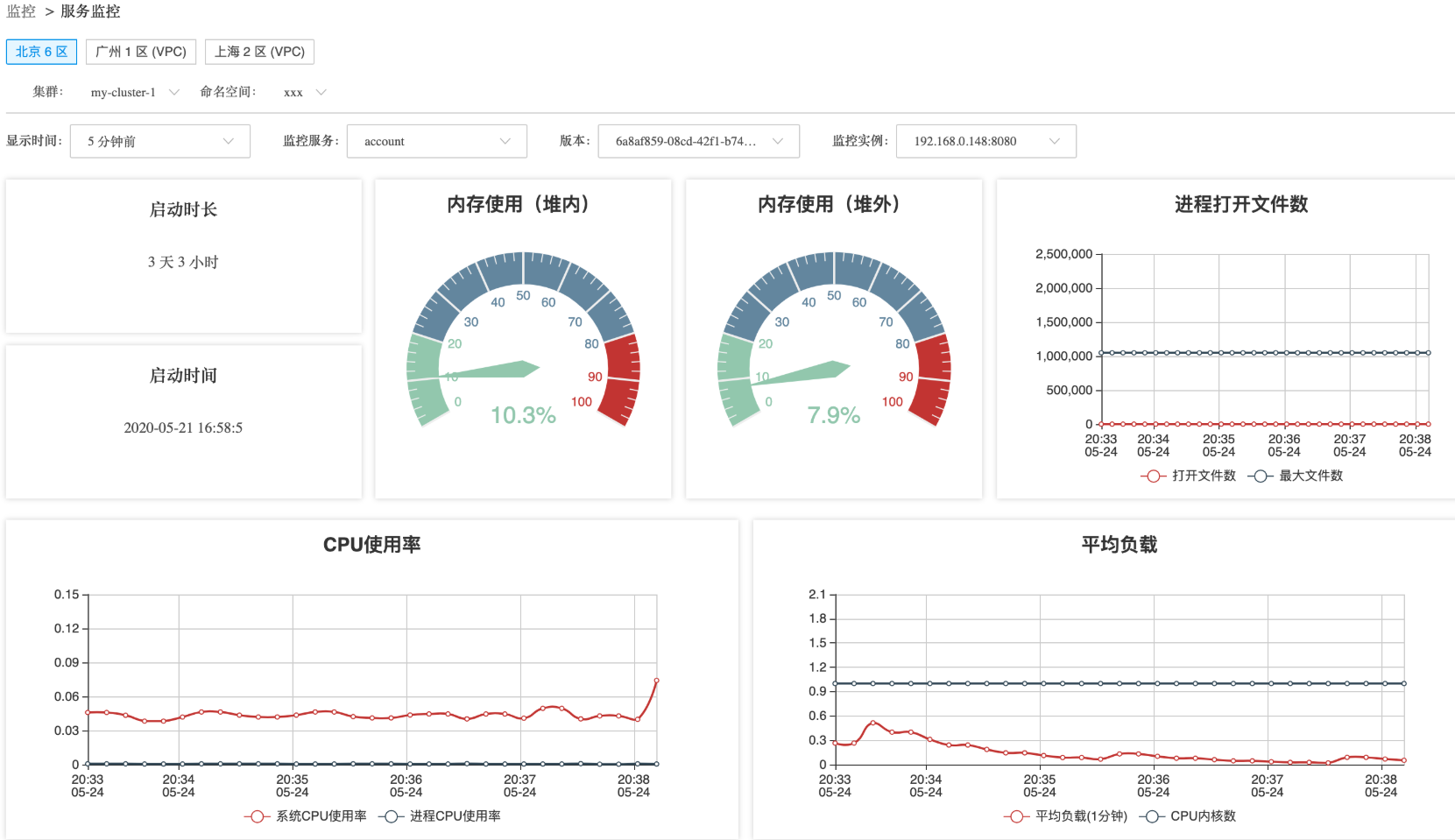The width and height of the screenshot is (1455, 840).
Task: Switch to 上海 2 区 (VPC) tab
Action: pyautogui.click(x=259, y=52)
